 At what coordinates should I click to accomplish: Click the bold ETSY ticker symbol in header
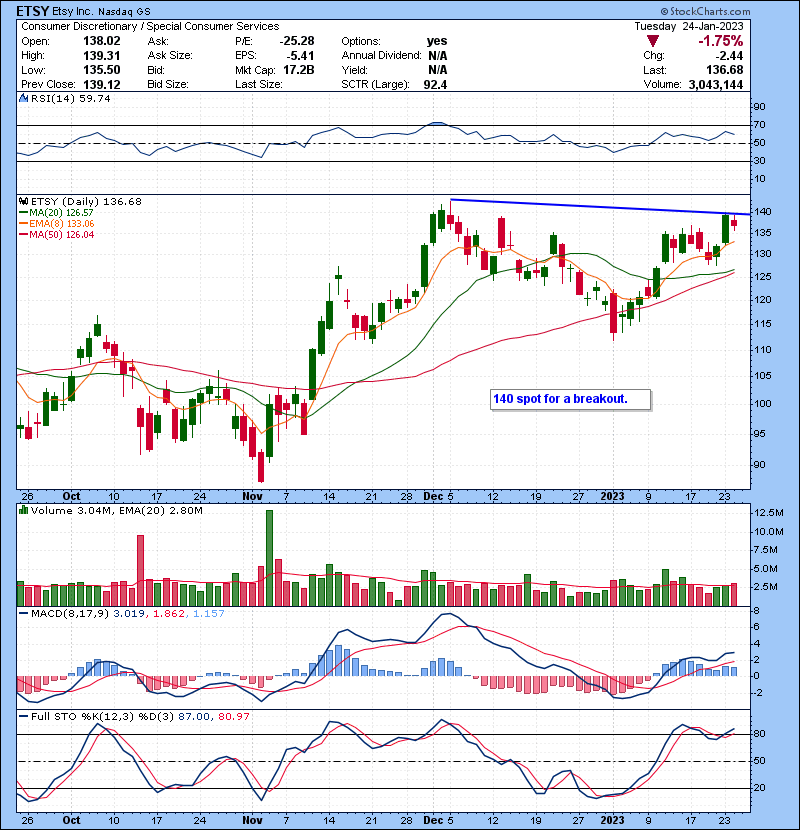pyautogui.click(x=33, y=11)
